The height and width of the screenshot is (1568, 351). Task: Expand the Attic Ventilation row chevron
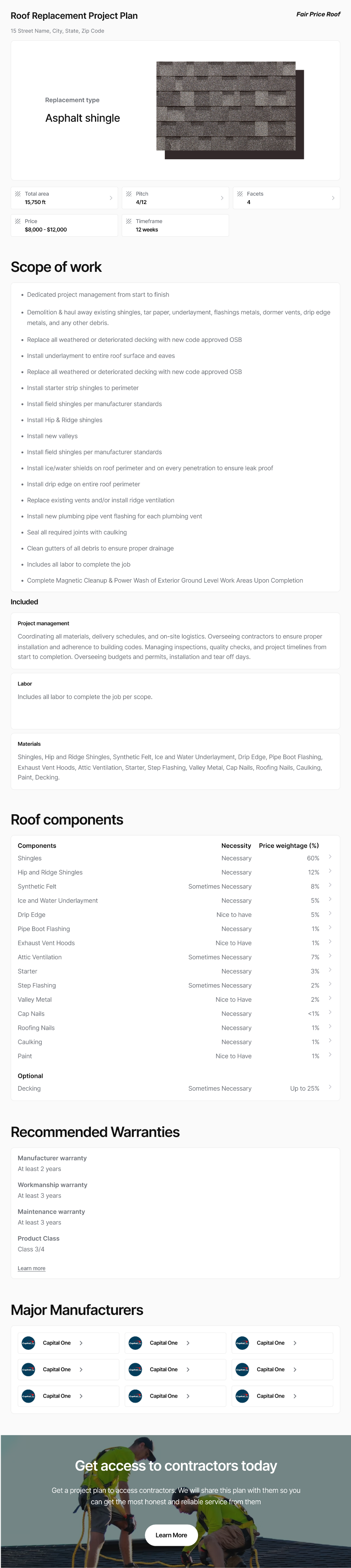pyautogui.click(x=330, y=955)
